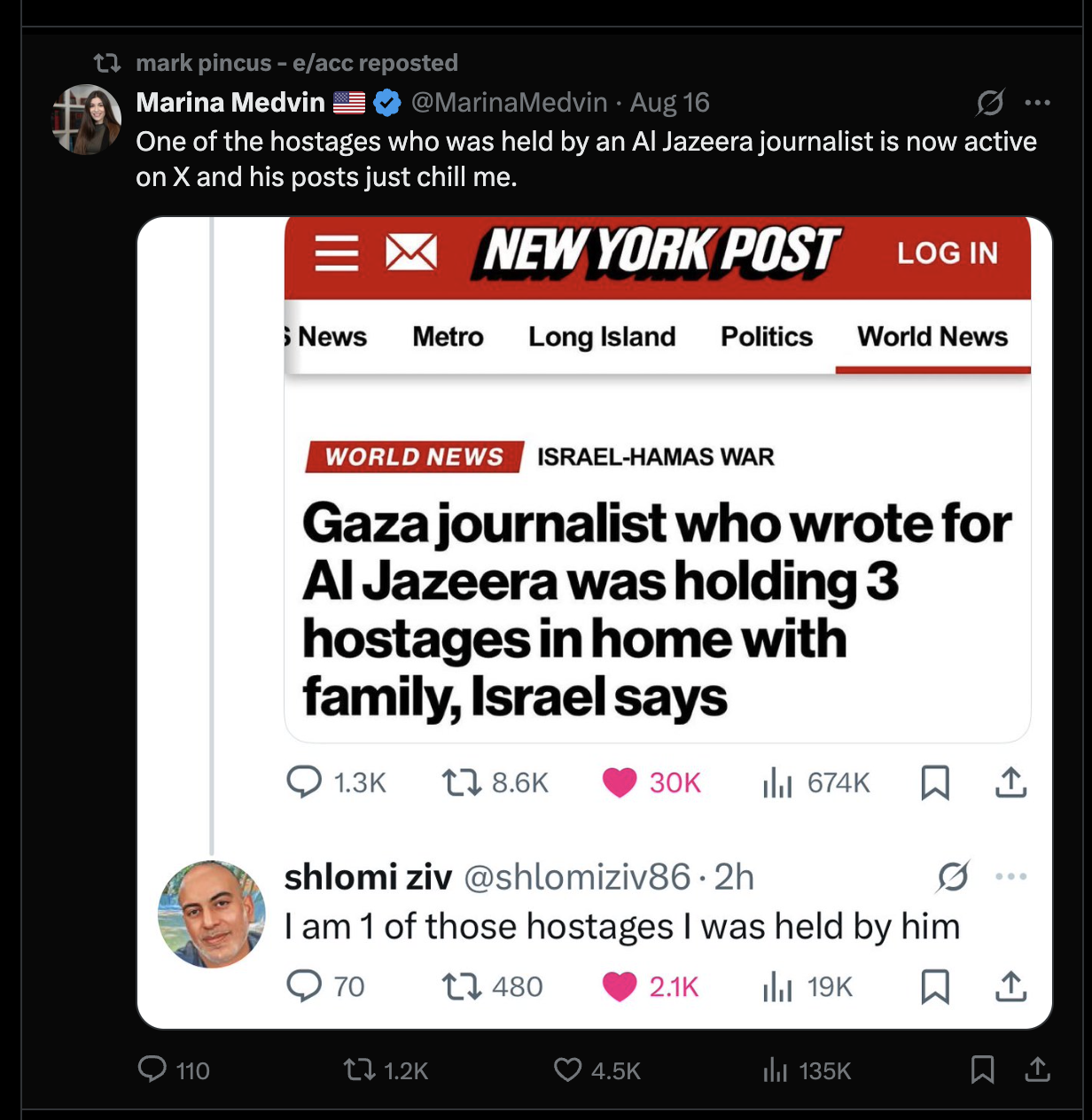Click LOG IN in the New York Post header
The width and height of the screenshot is (1092, 1120).
(x=948, y=253)
